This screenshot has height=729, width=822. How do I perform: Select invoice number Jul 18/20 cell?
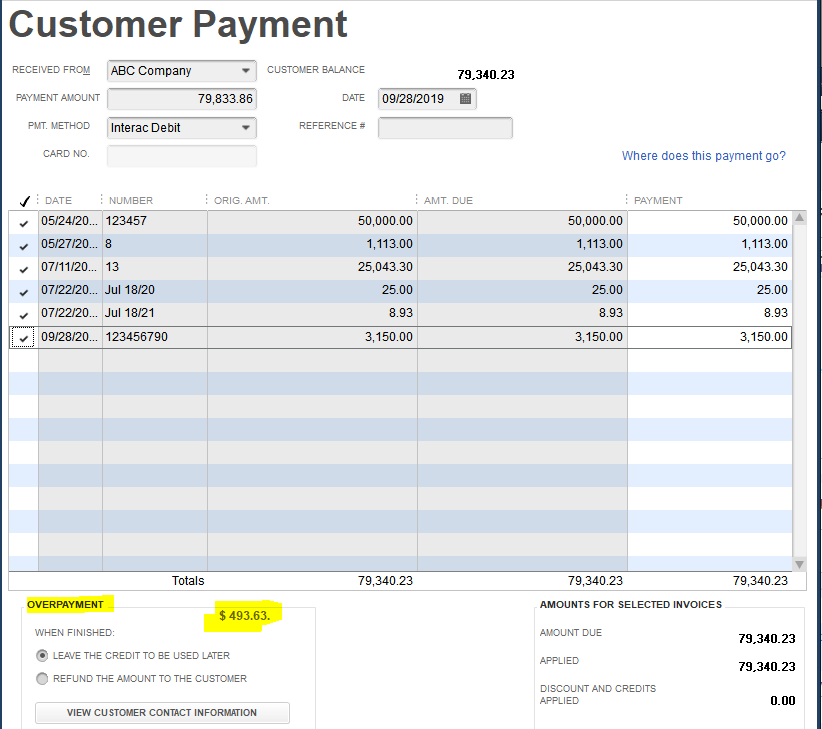[155, 290]
